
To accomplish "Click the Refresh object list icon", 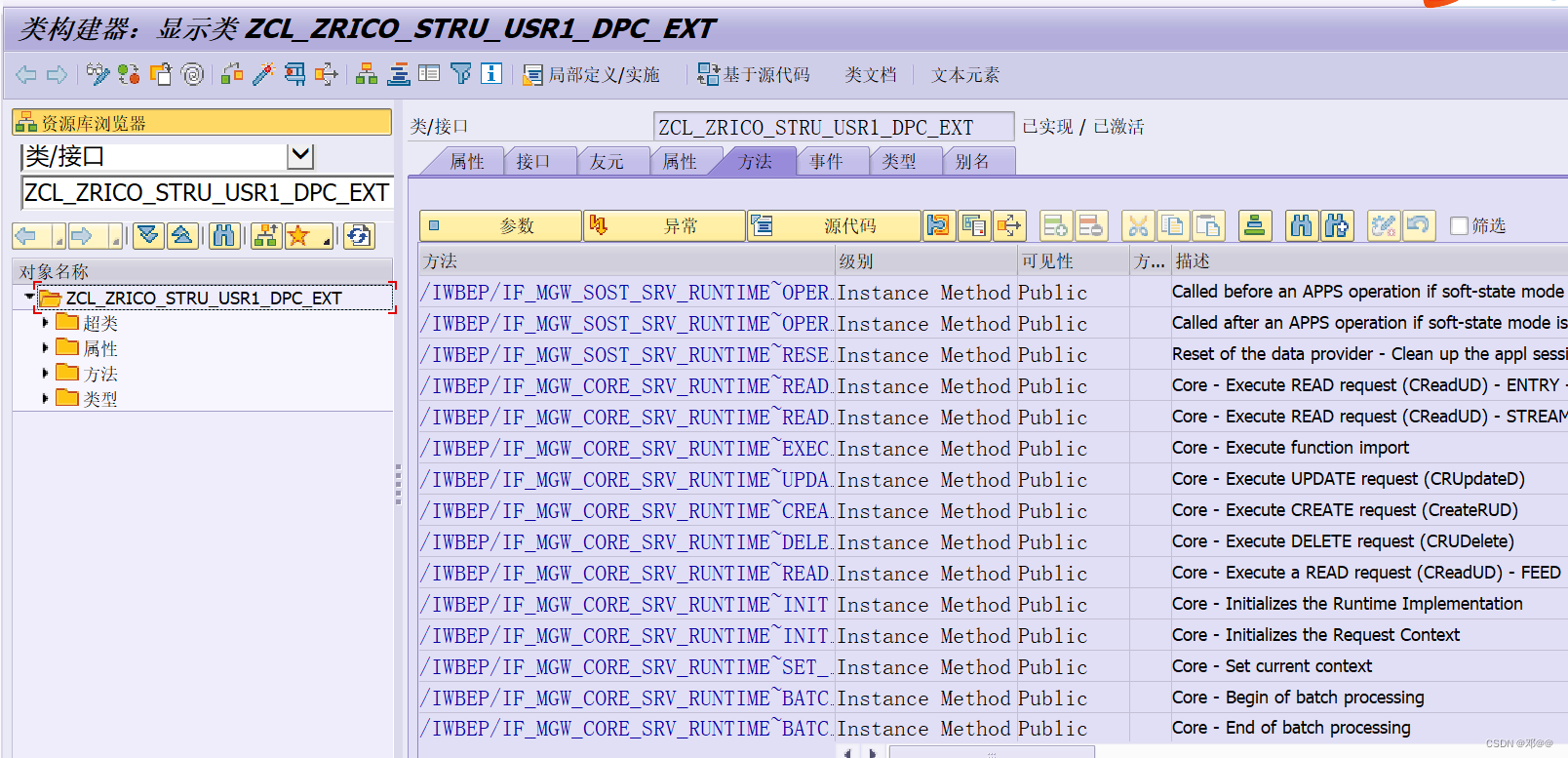I will click(359, 236).
